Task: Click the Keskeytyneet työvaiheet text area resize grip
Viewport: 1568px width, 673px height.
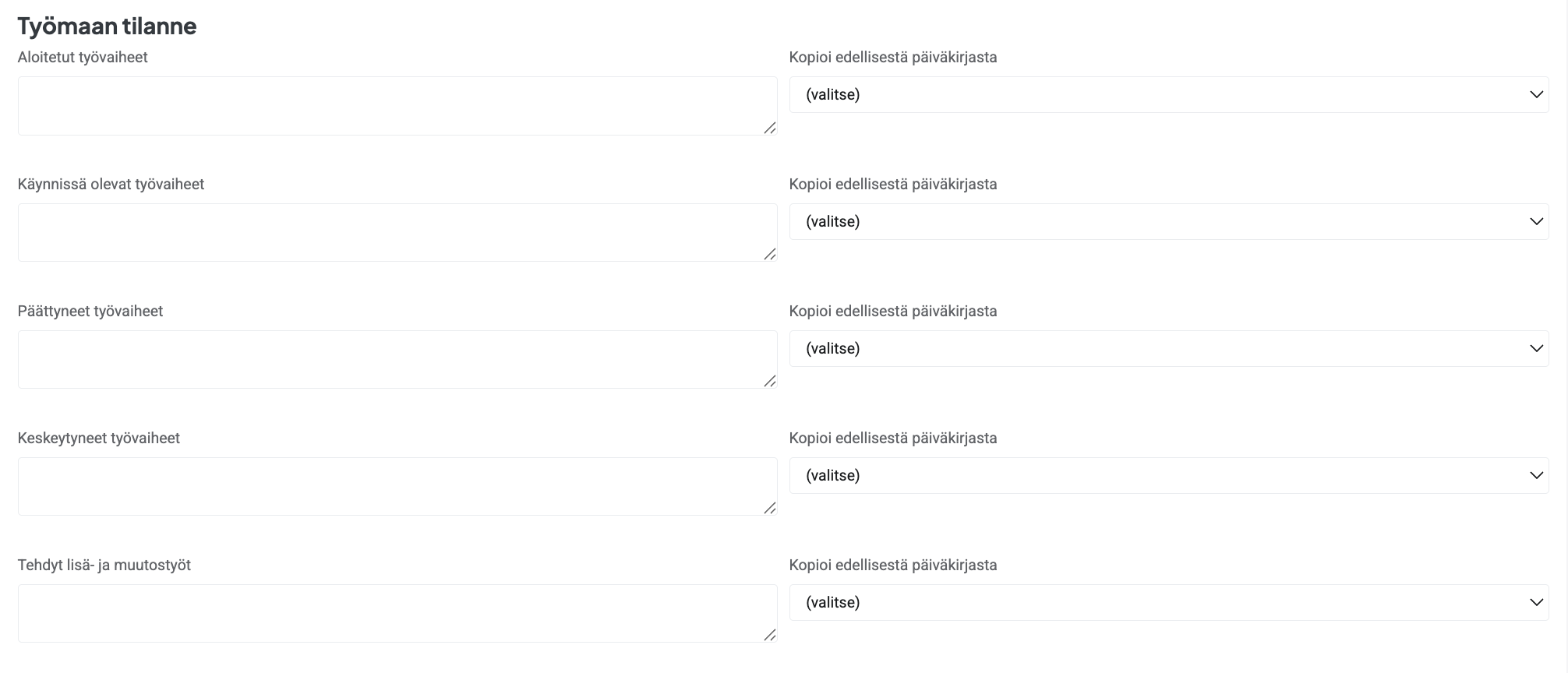Action: [x=770, y=508]
